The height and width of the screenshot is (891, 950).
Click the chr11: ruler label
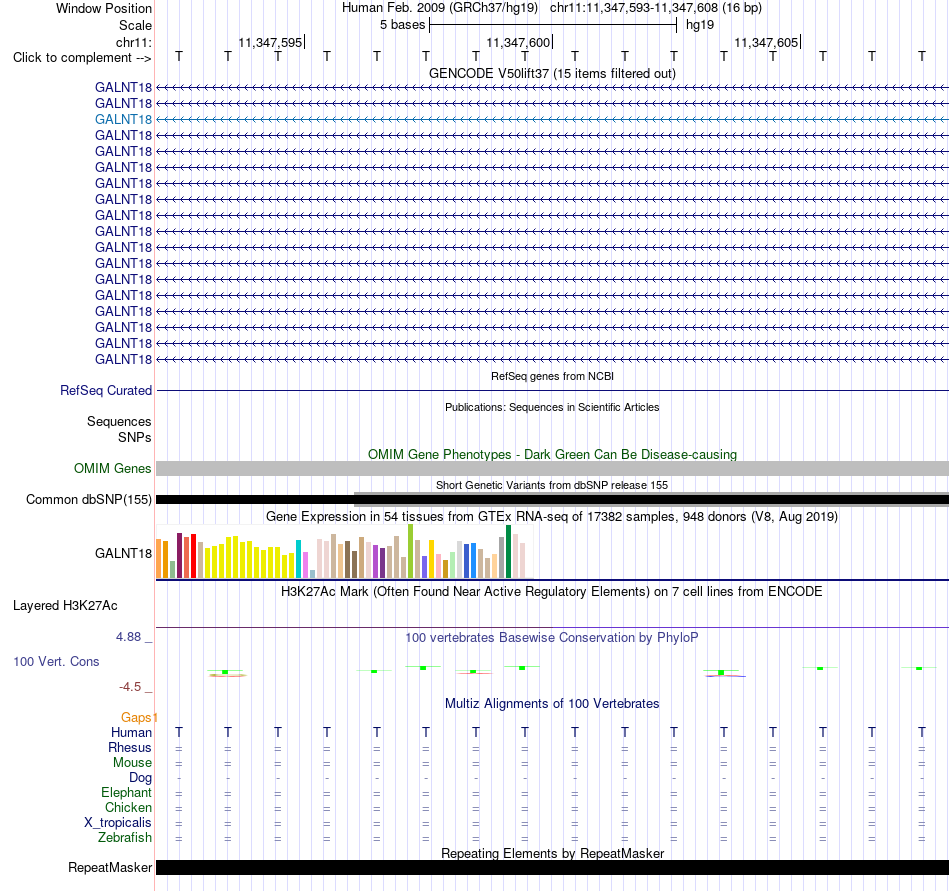click(133, 42)
